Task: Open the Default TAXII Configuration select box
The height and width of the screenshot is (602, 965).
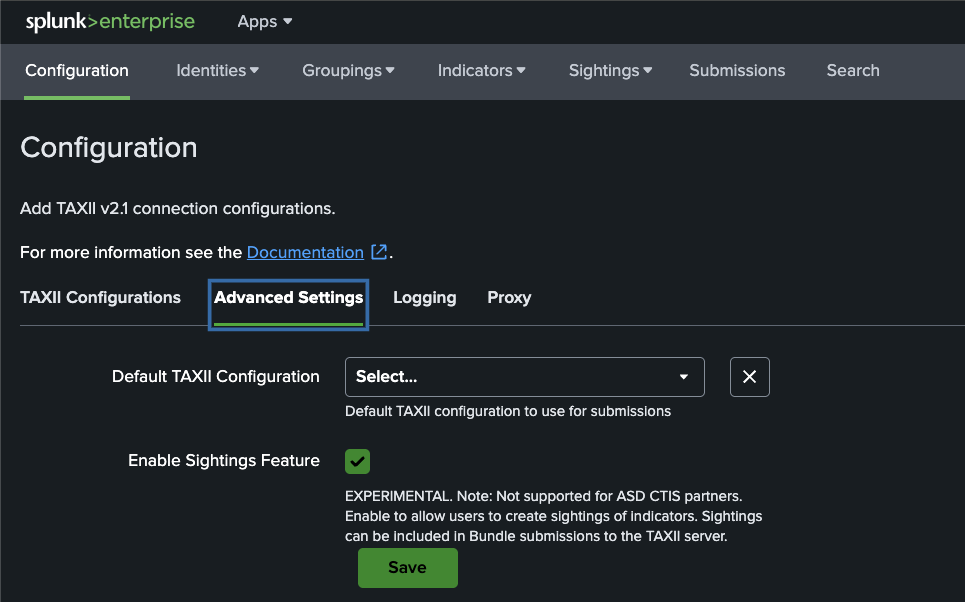Action: [x=524, y=377]
